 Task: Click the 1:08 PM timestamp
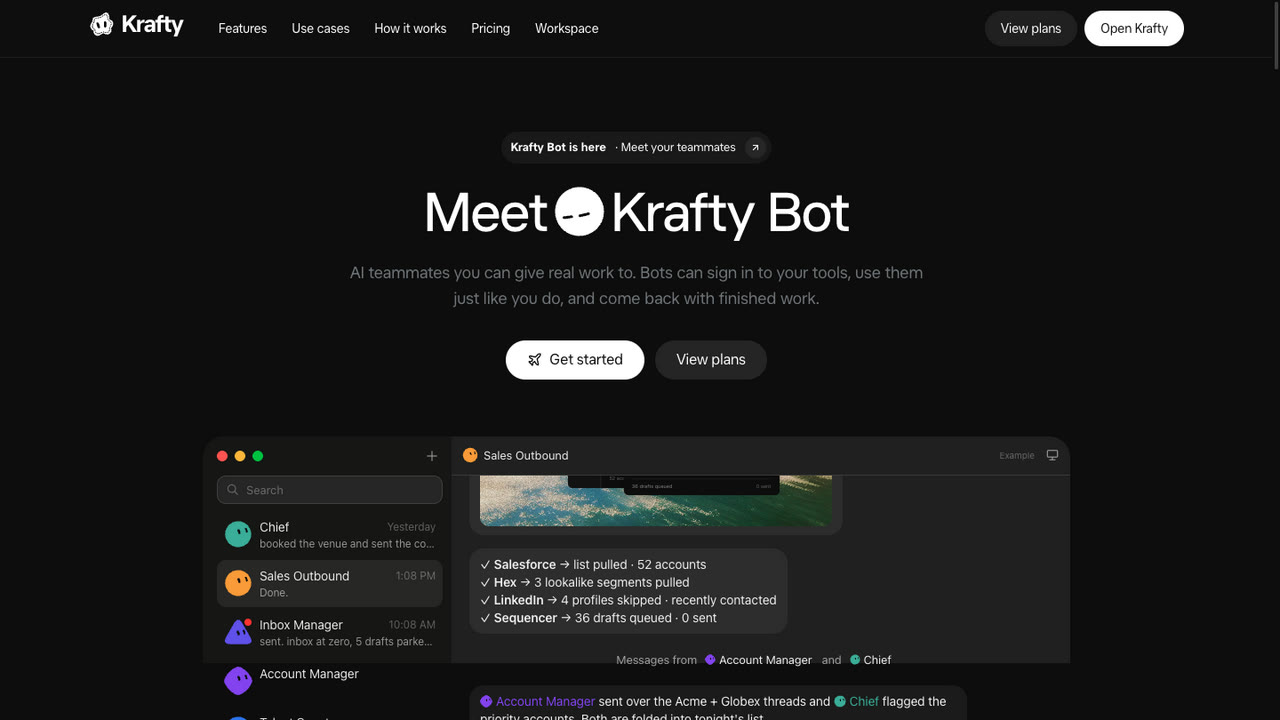point(415,576)
